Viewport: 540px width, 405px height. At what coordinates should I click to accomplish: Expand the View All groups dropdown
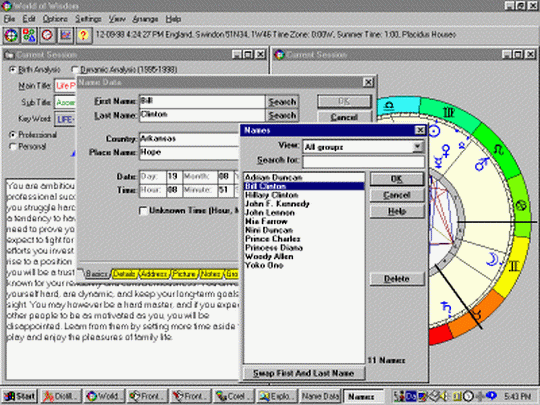point(417,147)
